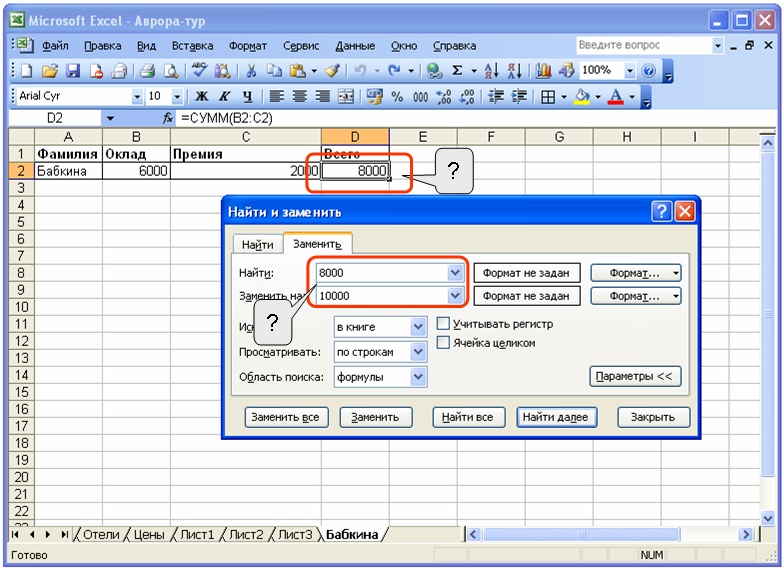Click the AutoSum sigma icon
Image resolution: width=784 pixels, height=568 pixels.
(457, 71)
